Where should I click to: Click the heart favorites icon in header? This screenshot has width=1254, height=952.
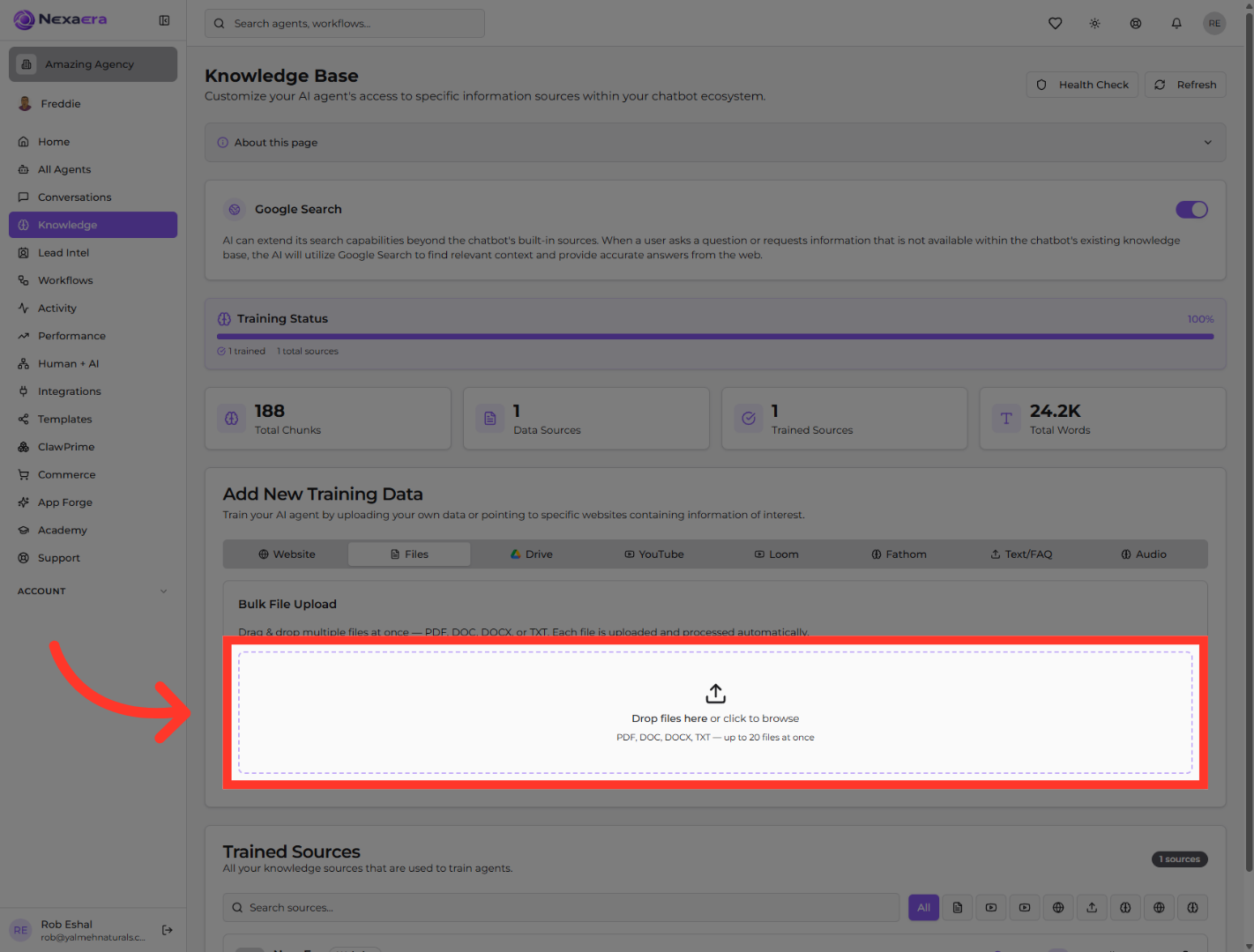click(1055, 24)
